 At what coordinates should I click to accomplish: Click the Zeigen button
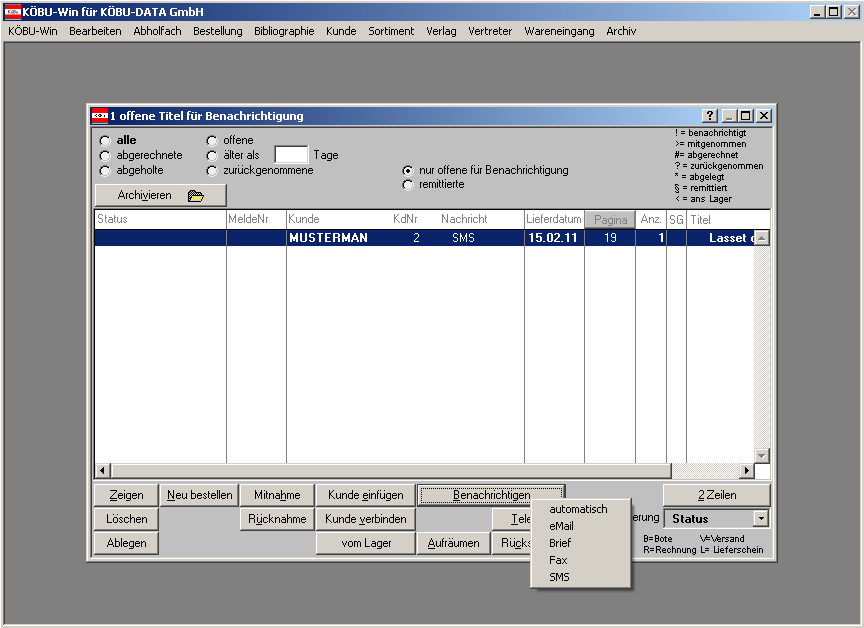(x=126, y=495)
